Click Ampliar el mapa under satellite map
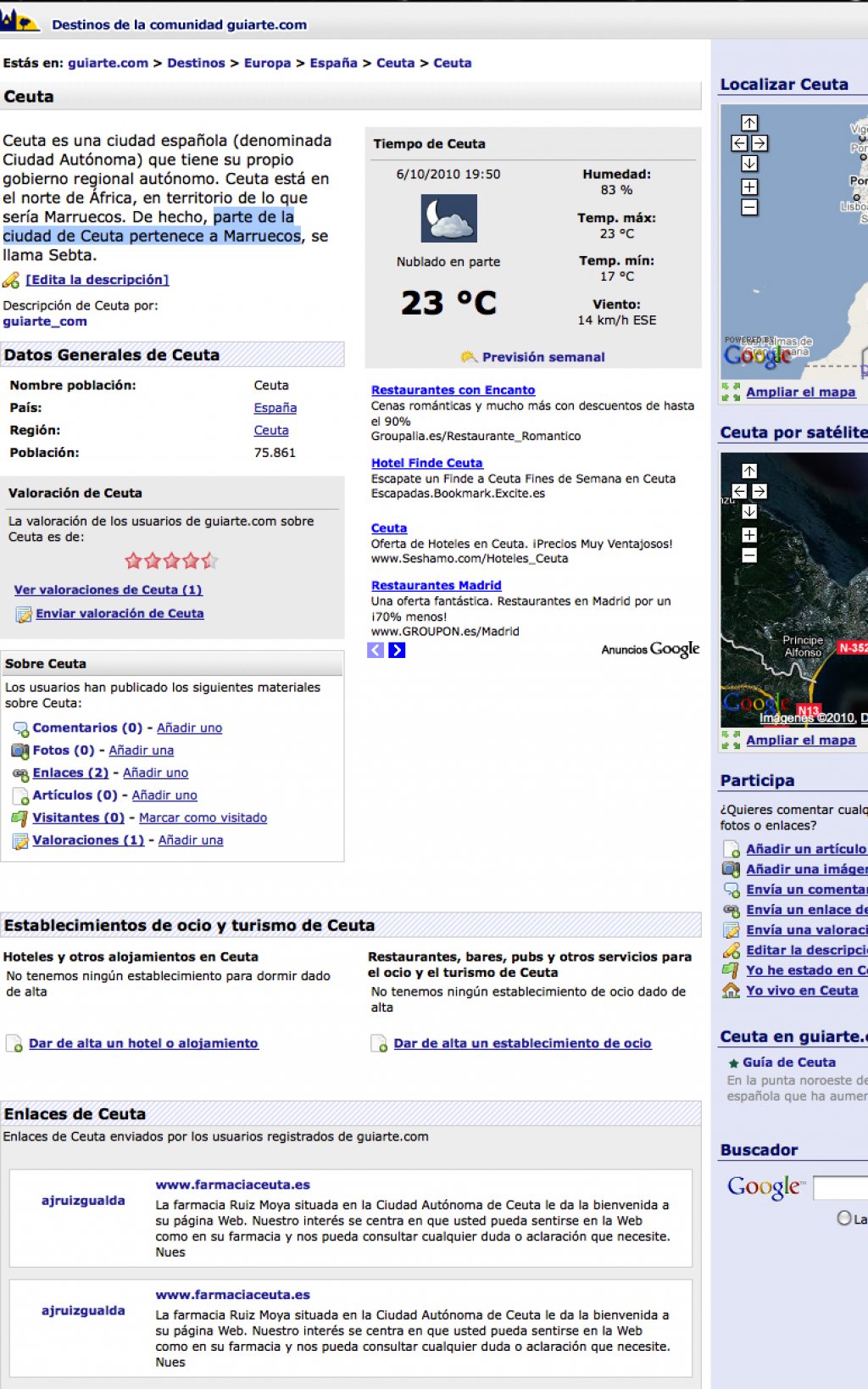Image resolution: width=868 pixels, height=1389 pixels. 800,740
